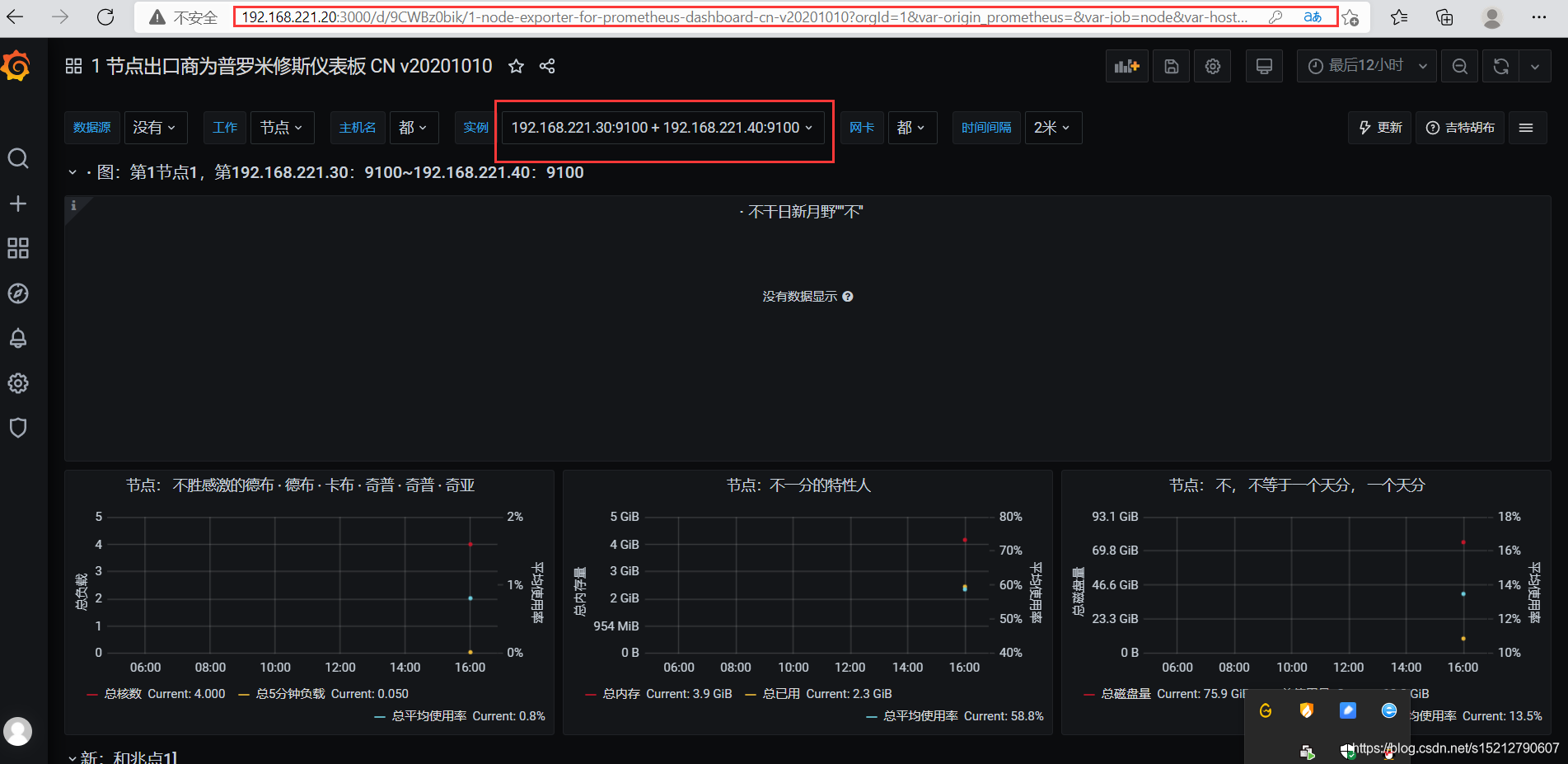The image size is (1568, 764).
Task: Click the Save dashboard icon
Action: (x=1172, y=66)
